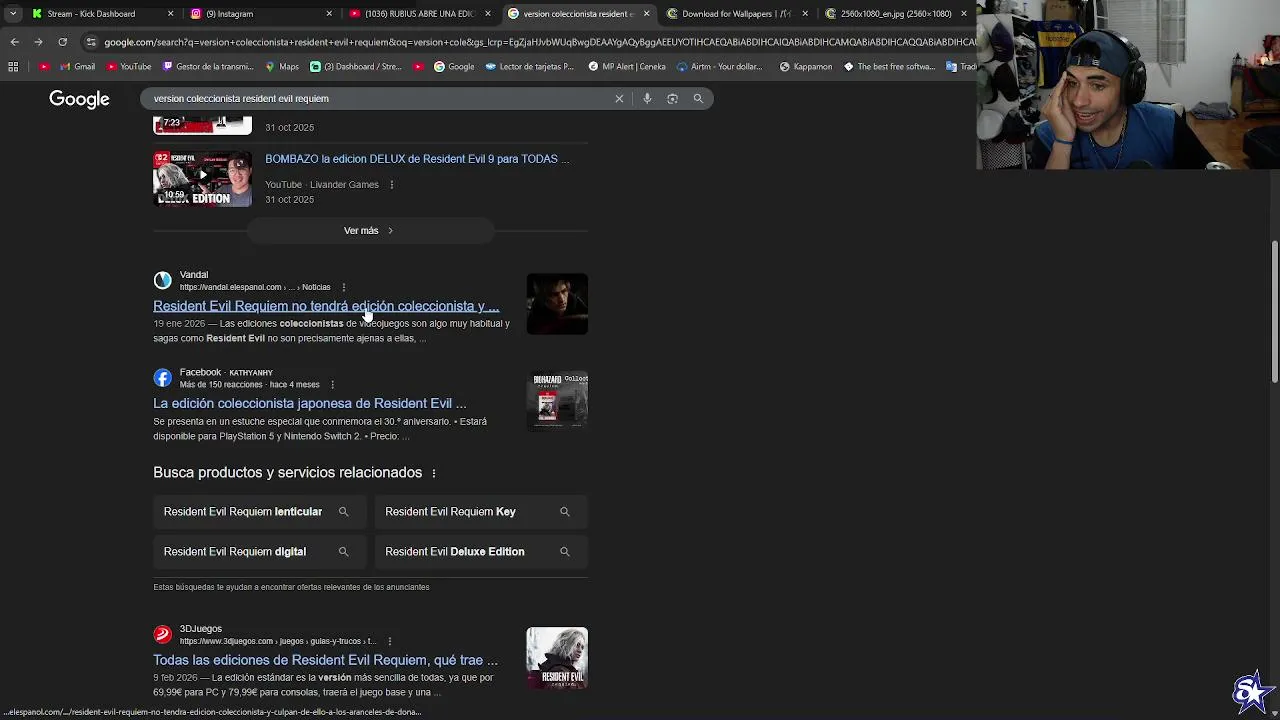
Task: Clear the Google search box with X
Action: 619,98
